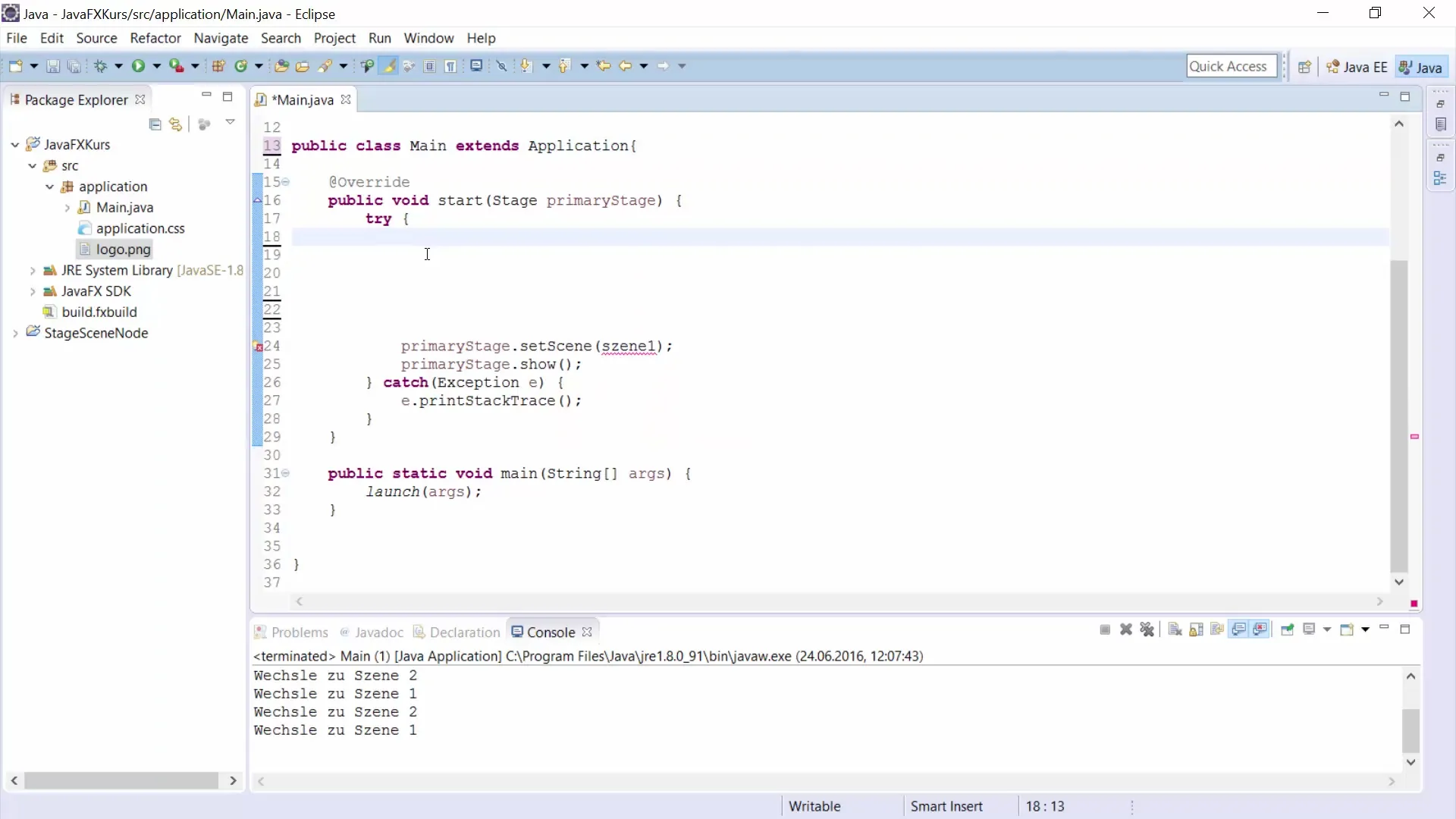Click the error marker on line 24
Viewport: 1456px width, 819px height.
(258, 347)
